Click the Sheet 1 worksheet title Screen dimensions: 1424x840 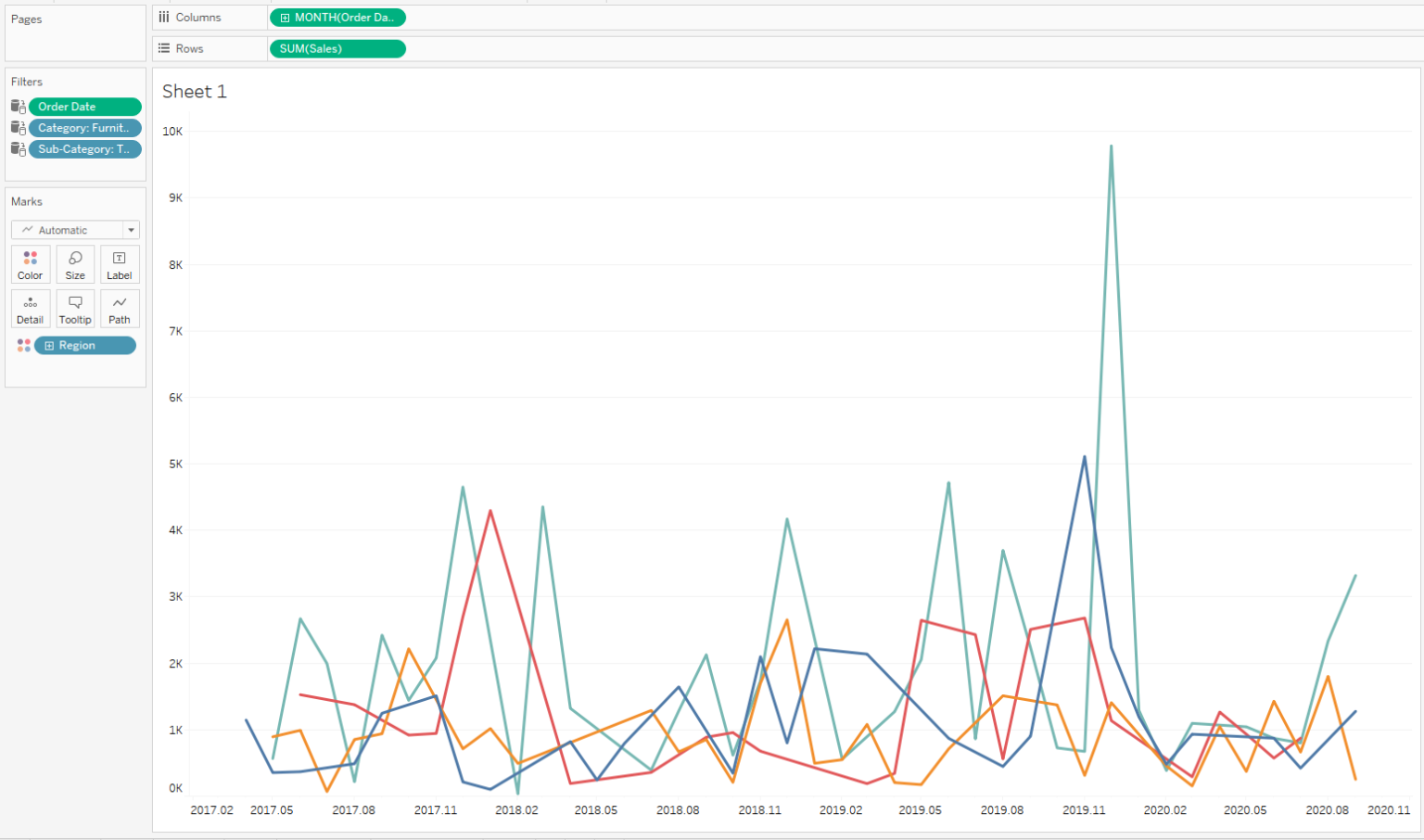pyautogui.click(x=195, y=91)
